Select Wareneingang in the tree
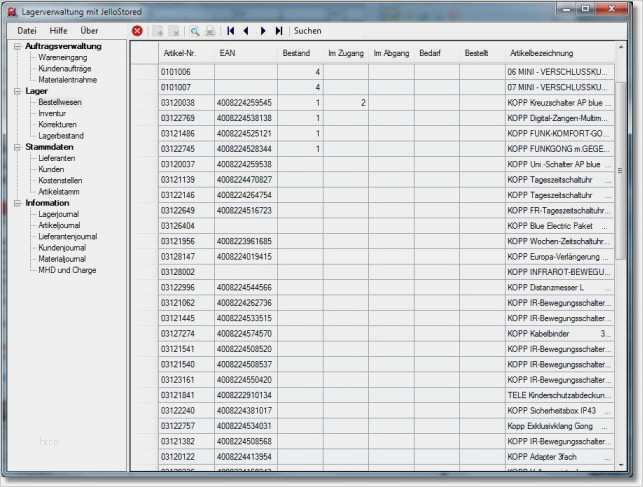This screenshot has width=643, height=487. [x=63, y=58]
